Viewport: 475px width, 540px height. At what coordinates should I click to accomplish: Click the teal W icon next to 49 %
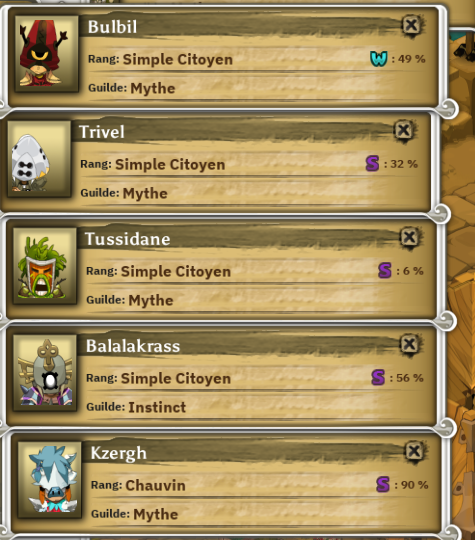click(379, 59)
